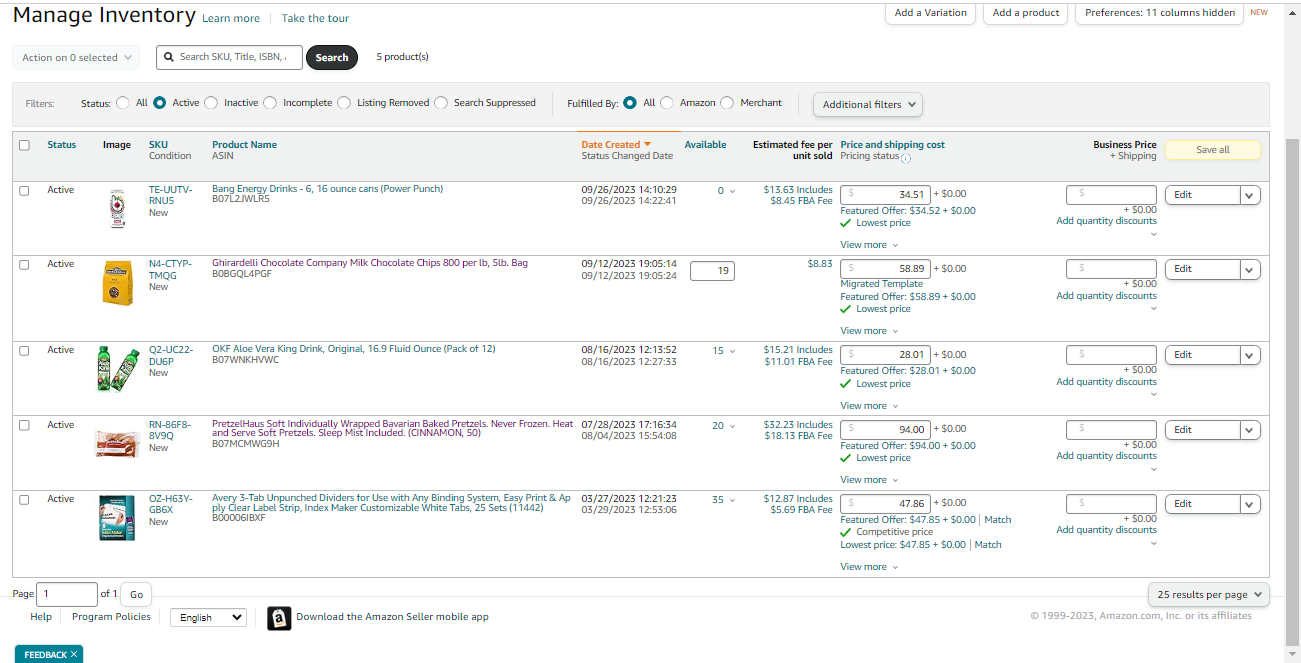The image size is (1301, 663).
Task: Select the Ghirardelli row checkbox
Action: (25, 264)
